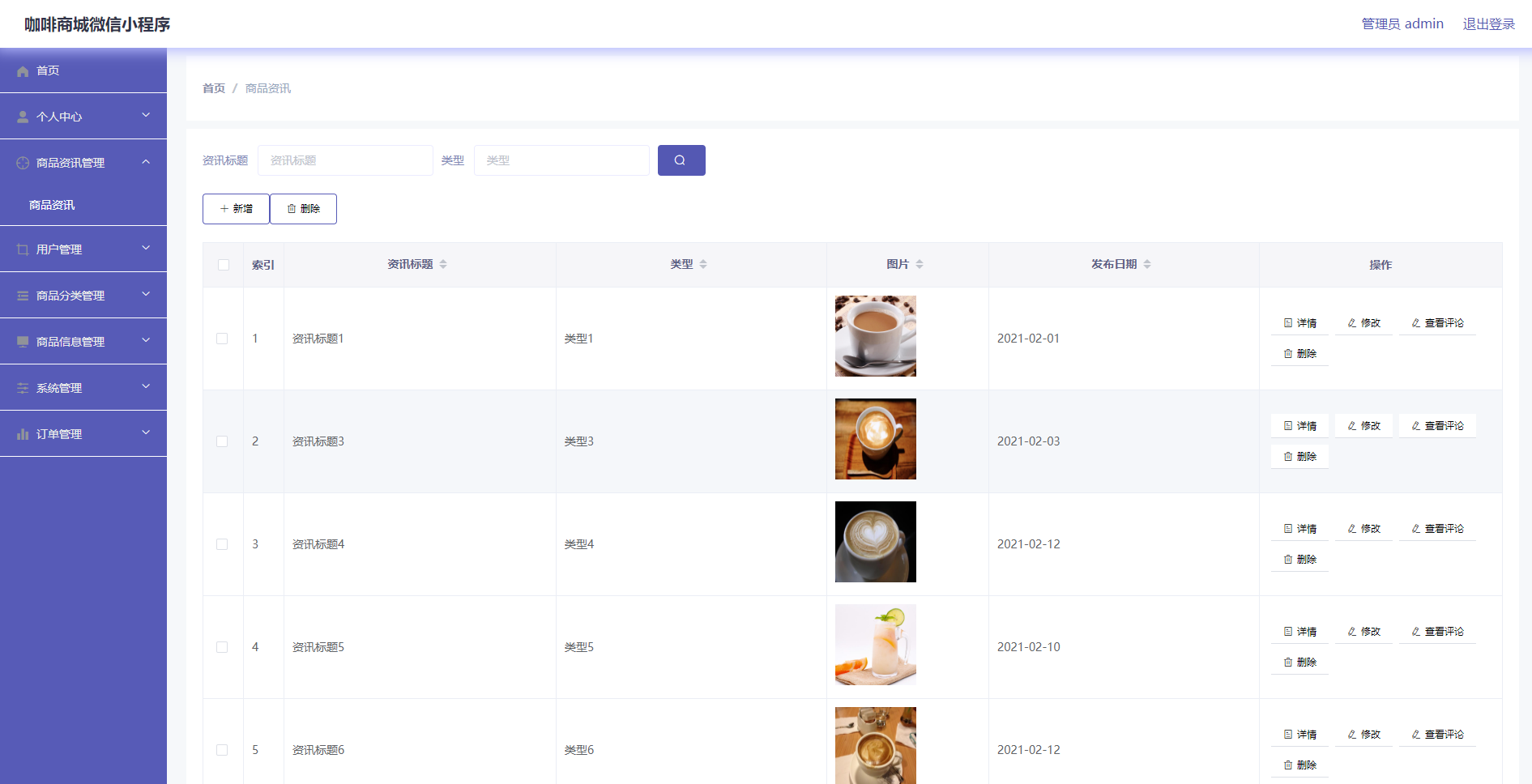1532x784 pixels.
Task: Click the toolbar 删除 batch delete button
Action: (303, 209)
